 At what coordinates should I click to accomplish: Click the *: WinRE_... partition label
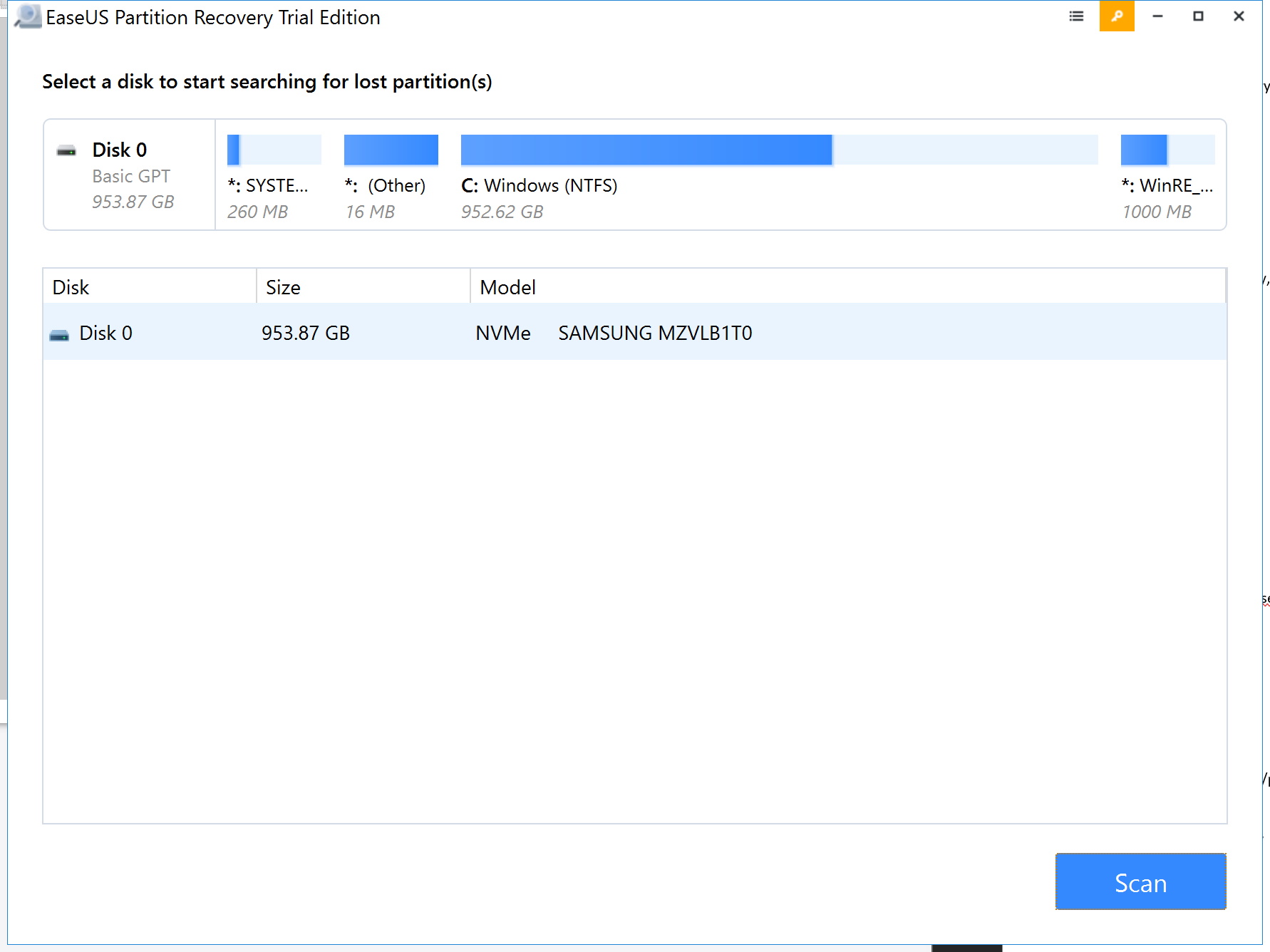point(1167,185)
